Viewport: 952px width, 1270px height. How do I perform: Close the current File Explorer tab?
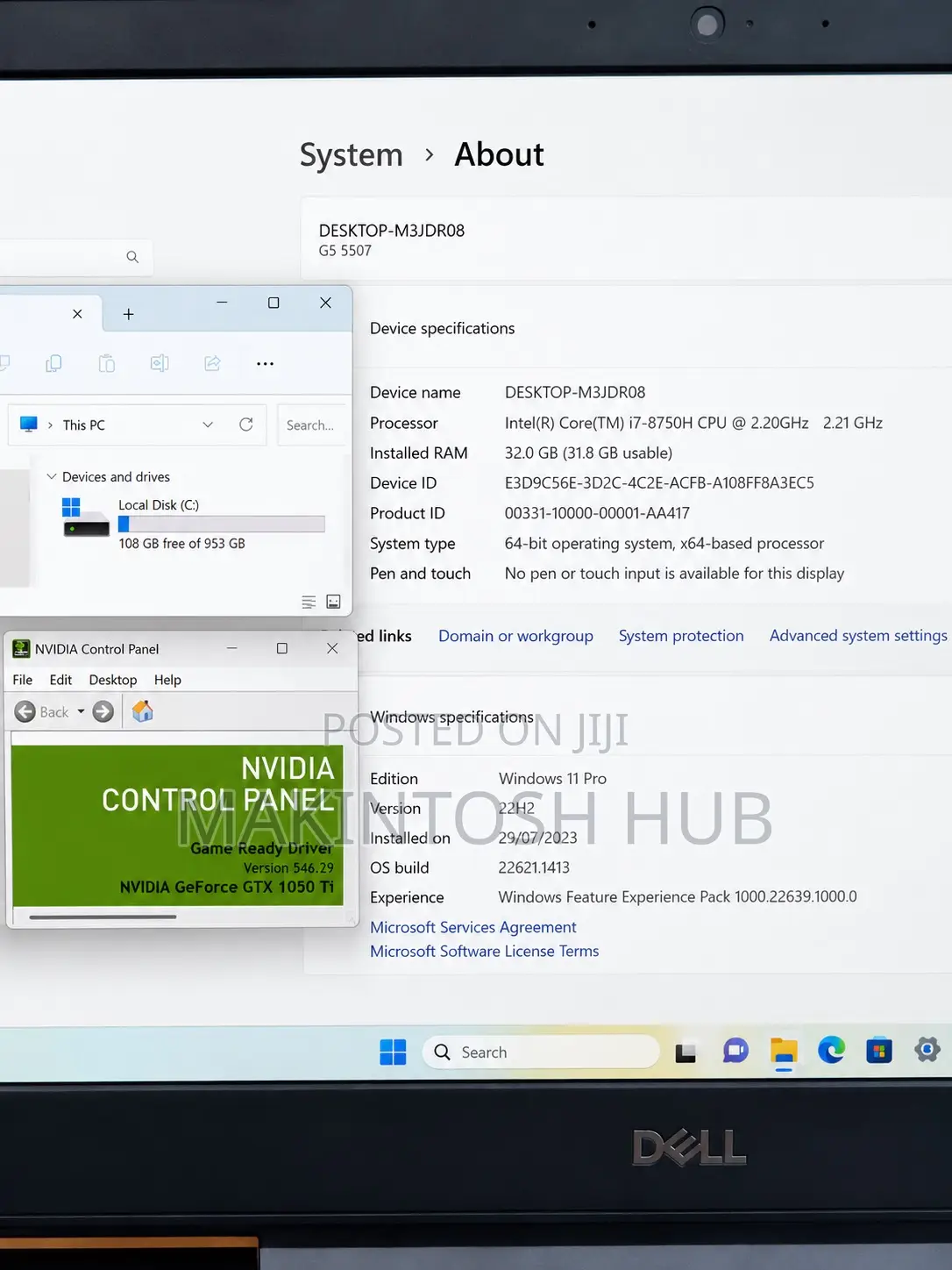point(77,314)
